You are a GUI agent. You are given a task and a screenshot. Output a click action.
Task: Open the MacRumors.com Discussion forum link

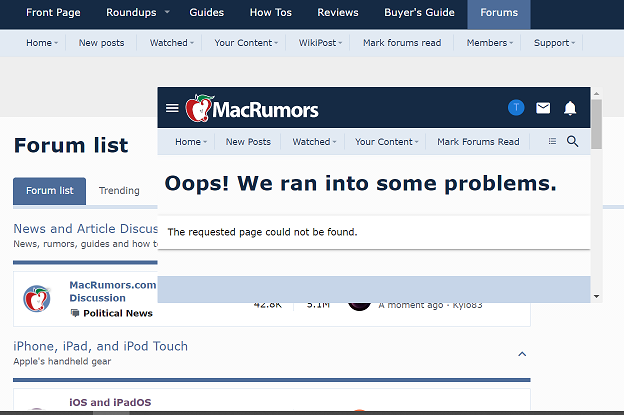[113, 291]
